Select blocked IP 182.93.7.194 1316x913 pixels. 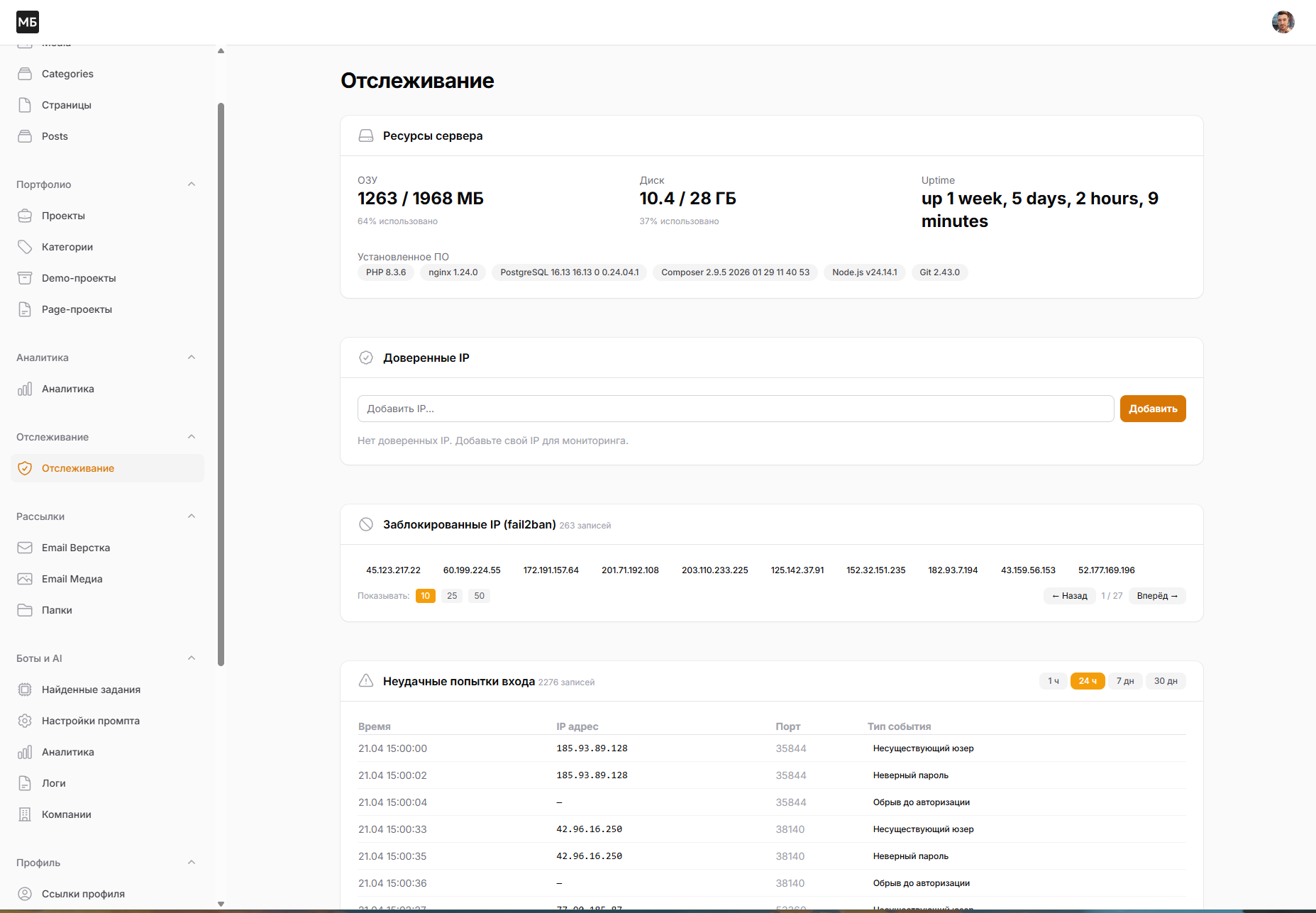[953, 570]
